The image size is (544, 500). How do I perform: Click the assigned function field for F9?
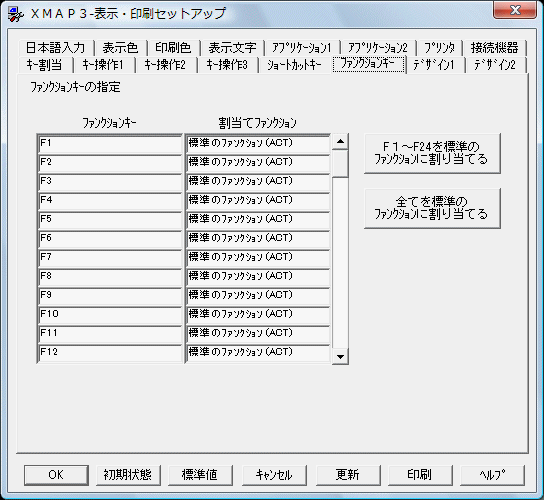click(x=258, y=296)
